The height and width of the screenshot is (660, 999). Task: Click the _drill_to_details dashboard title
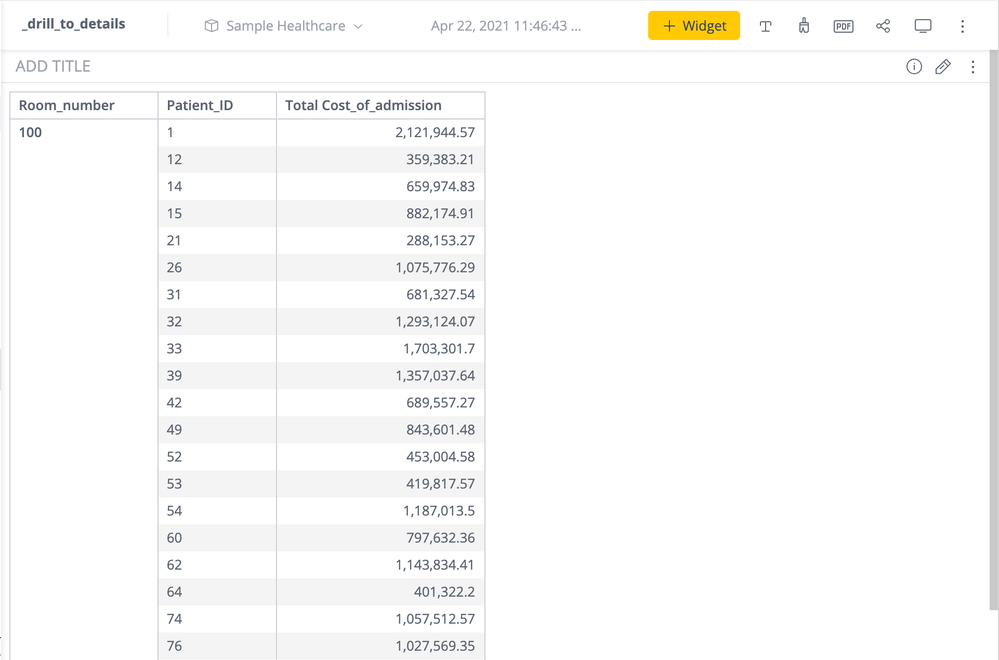tap(74, 23)
